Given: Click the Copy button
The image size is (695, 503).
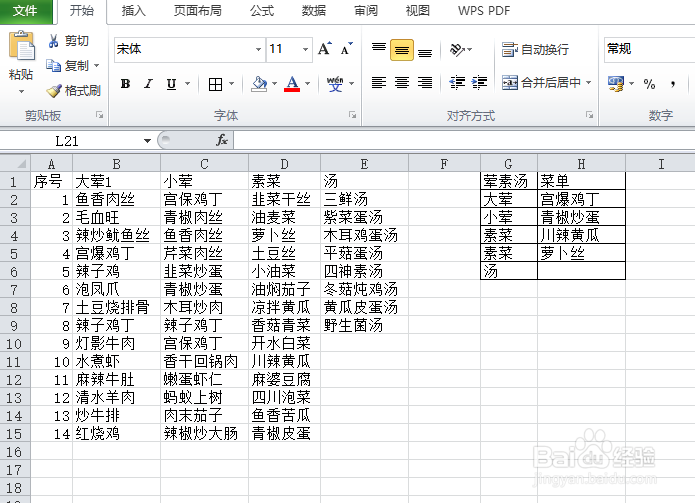Looking at the screenshot, I should (x=67, y=66).
